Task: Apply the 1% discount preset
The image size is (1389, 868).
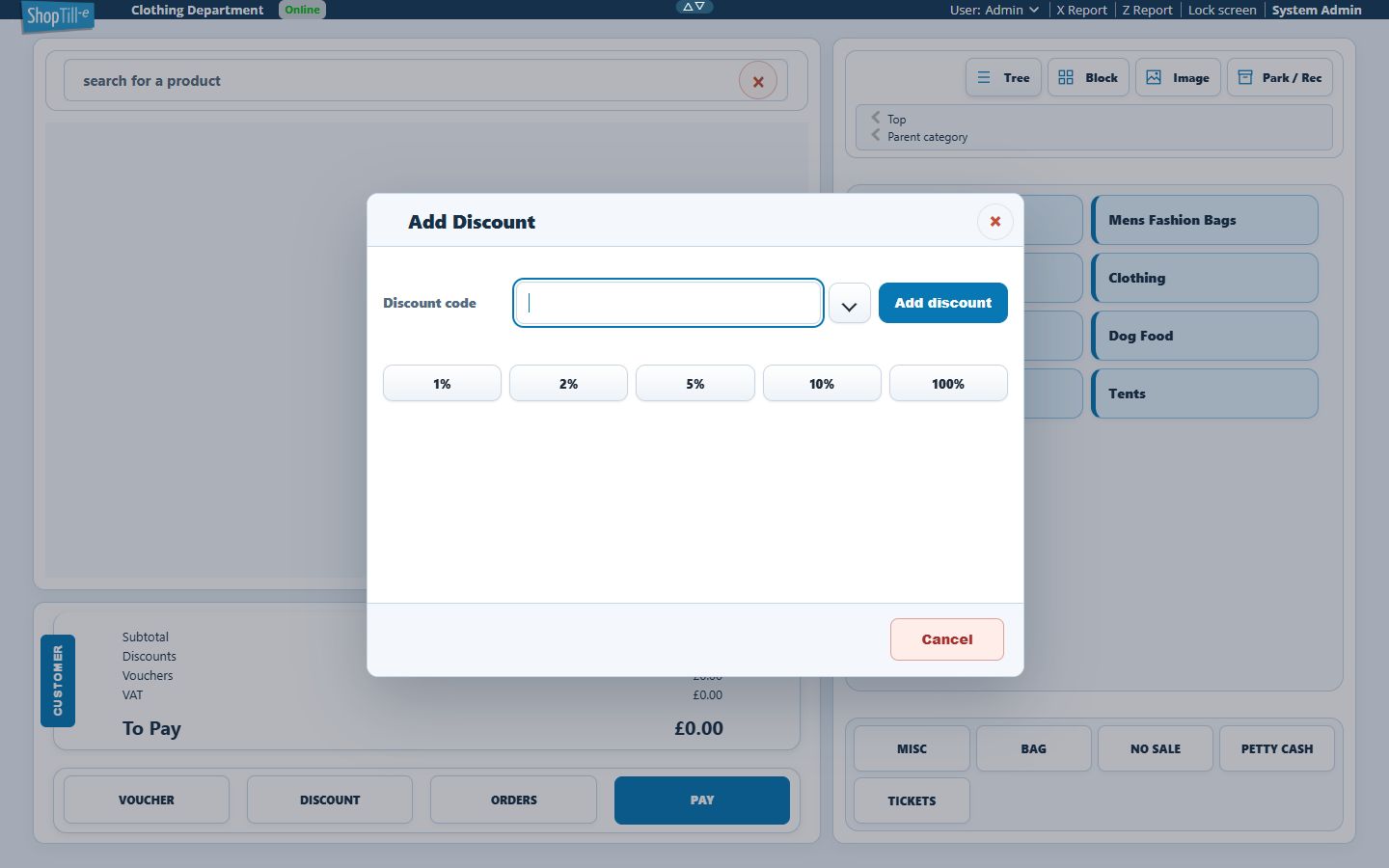Action: [442, 384]
